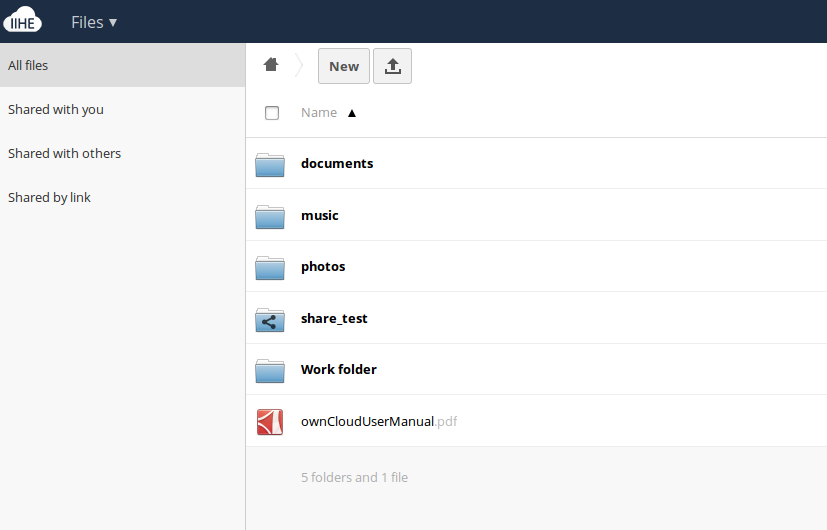Click the Work folder icon

(x=270, y=370)
